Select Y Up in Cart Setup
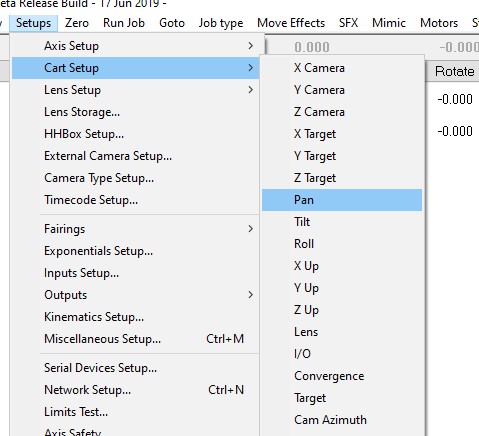Viewport: 479px width, 436px height. pos(342,288)
